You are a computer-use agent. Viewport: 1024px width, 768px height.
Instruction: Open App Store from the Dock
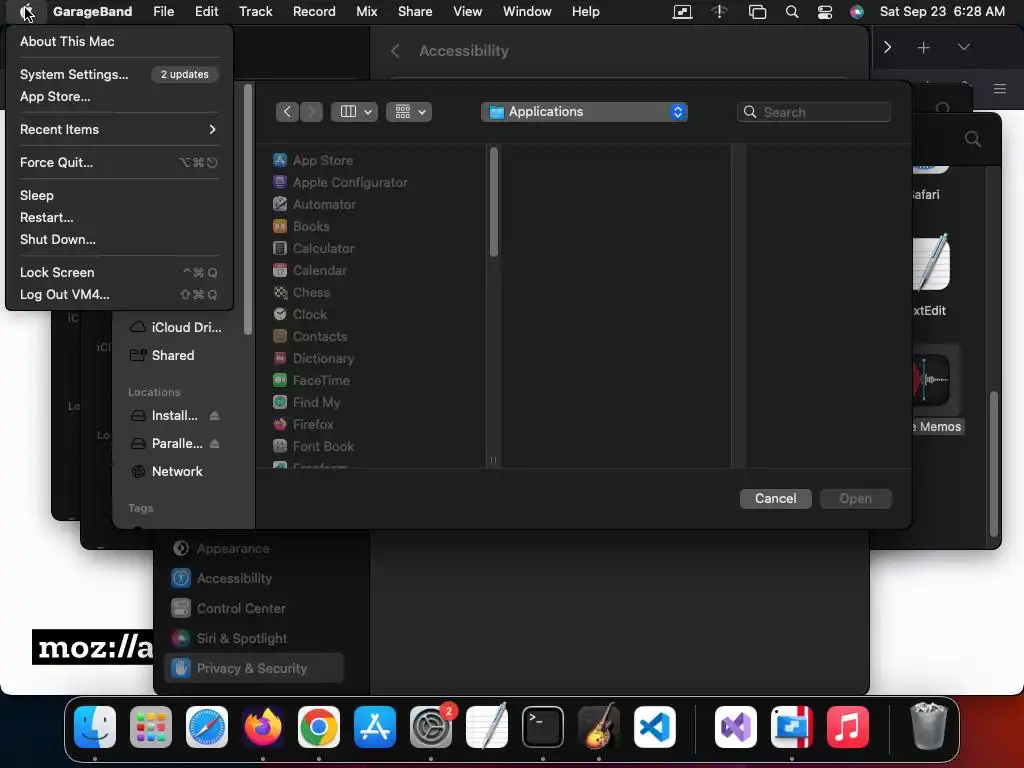375,727
